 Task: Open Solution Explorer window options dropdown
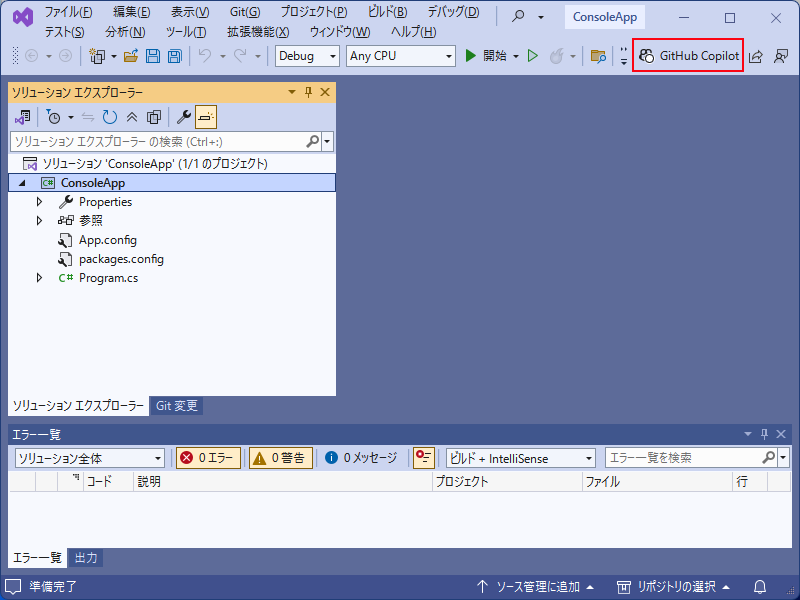292,92
